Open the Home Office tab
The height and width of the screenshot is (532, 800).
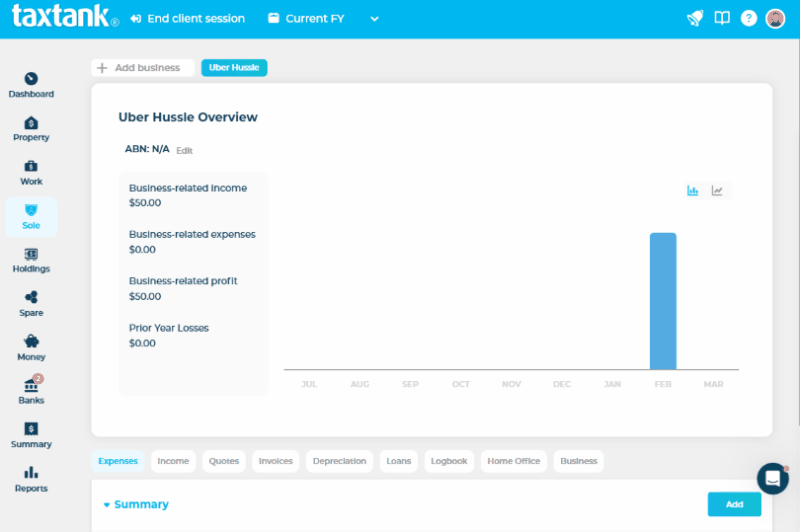(513, 461)
